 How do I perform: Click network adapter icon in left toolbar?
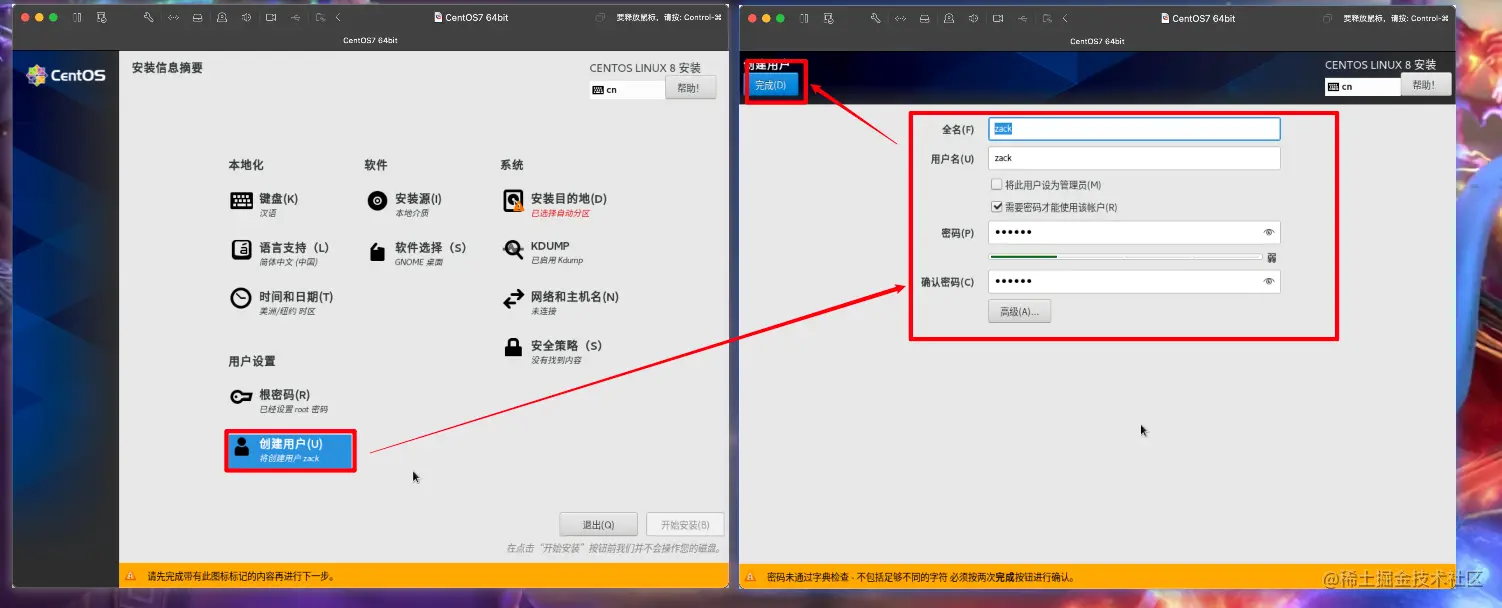173,18
